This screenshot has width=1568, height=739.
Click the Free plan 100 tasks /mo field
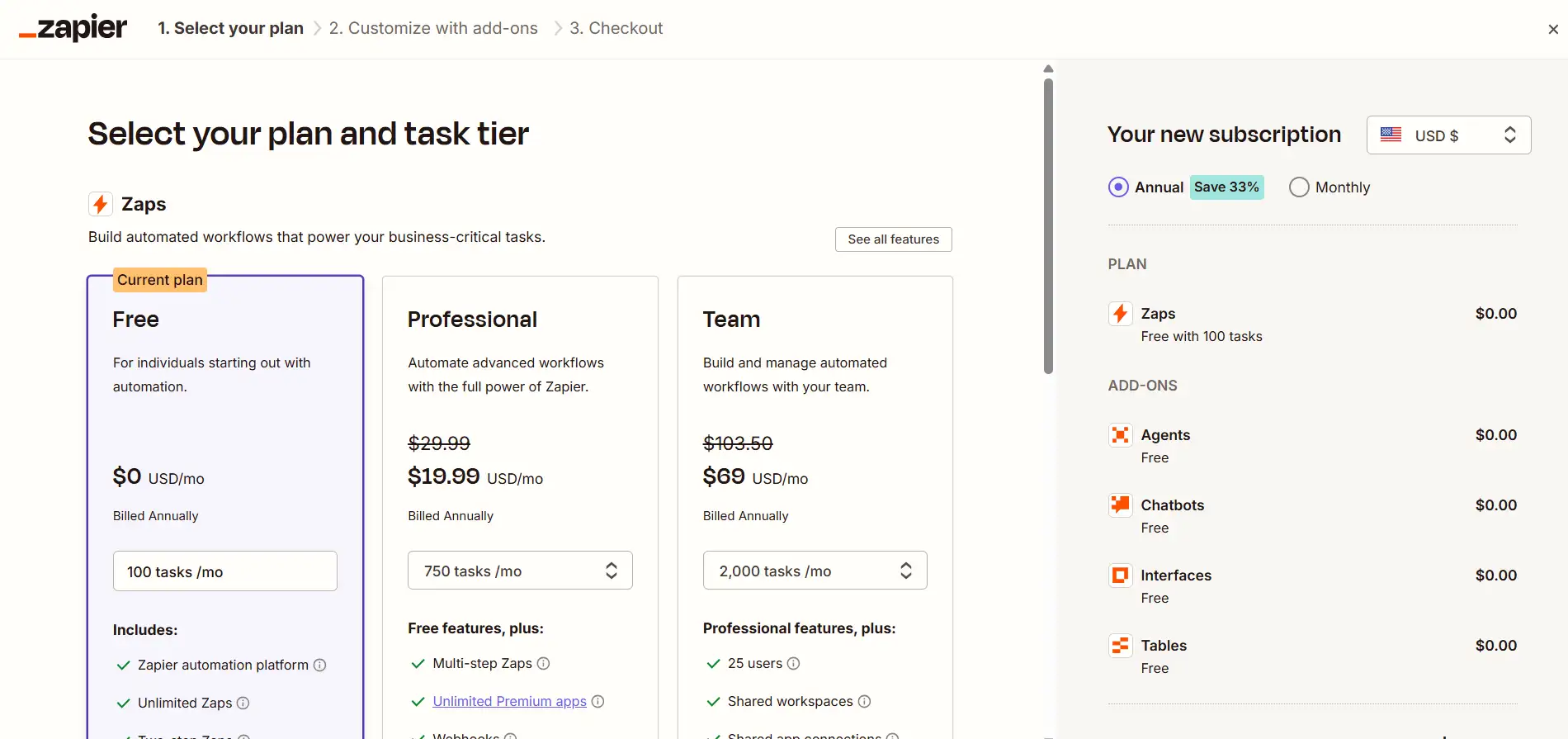225,571
